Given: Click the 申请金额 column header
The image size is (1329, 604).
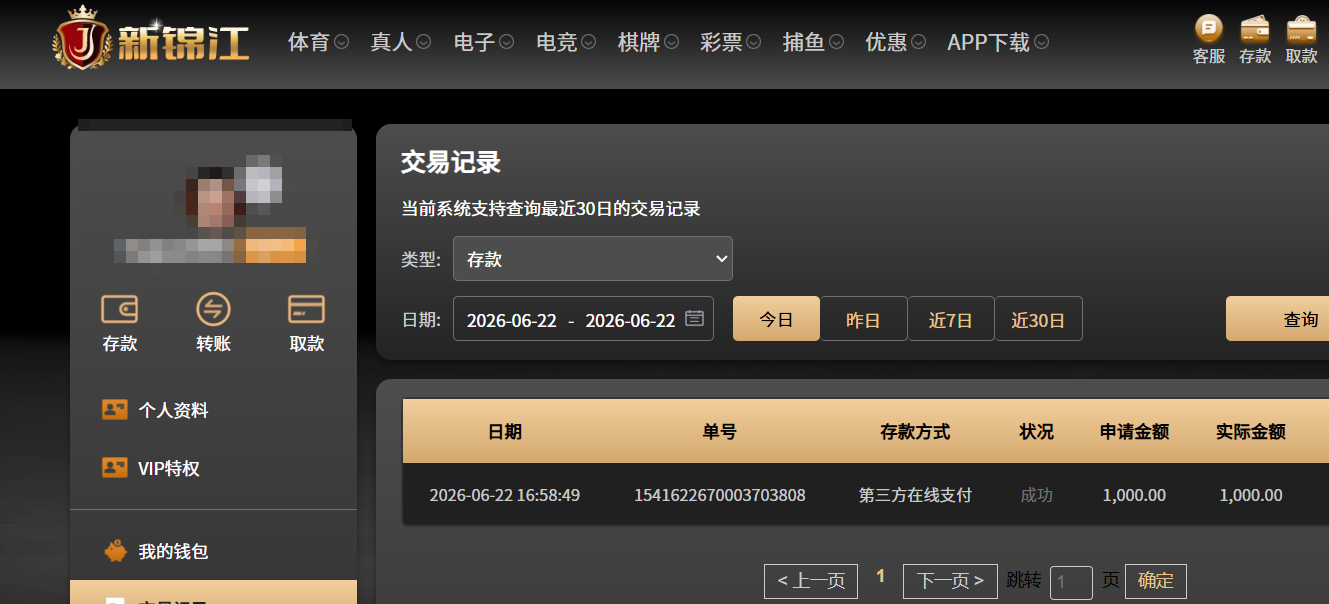Looking at the screenshot, I should coord(1135,432).
